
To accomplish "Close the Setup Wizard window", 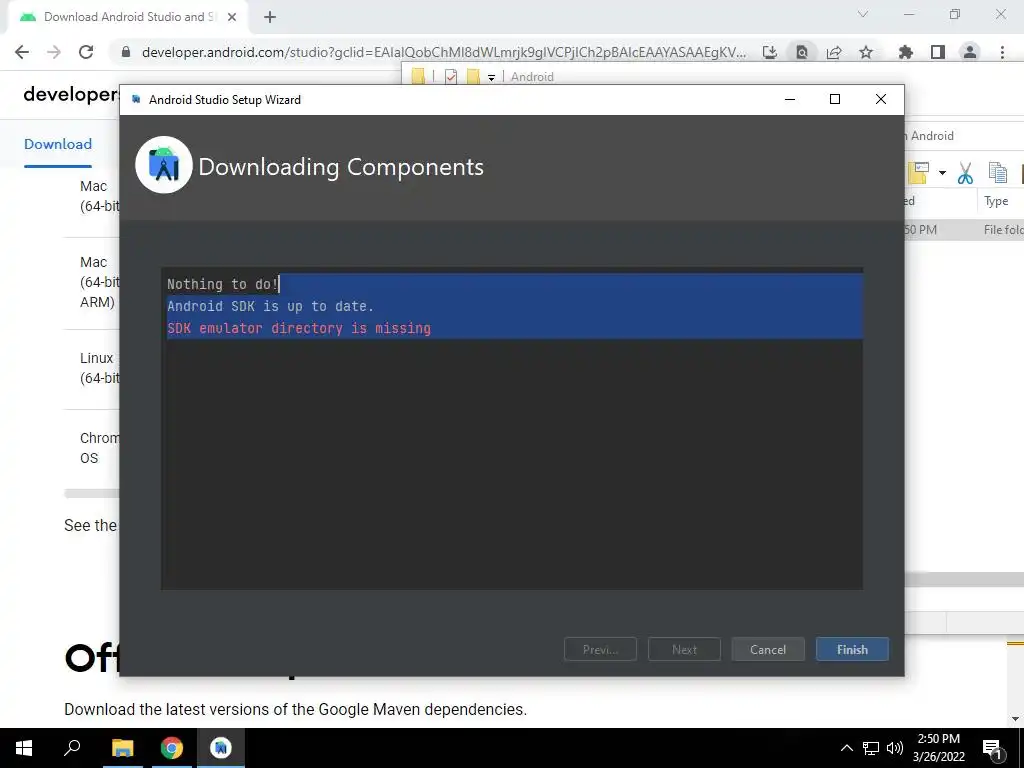I will click(x=880, y=99).
